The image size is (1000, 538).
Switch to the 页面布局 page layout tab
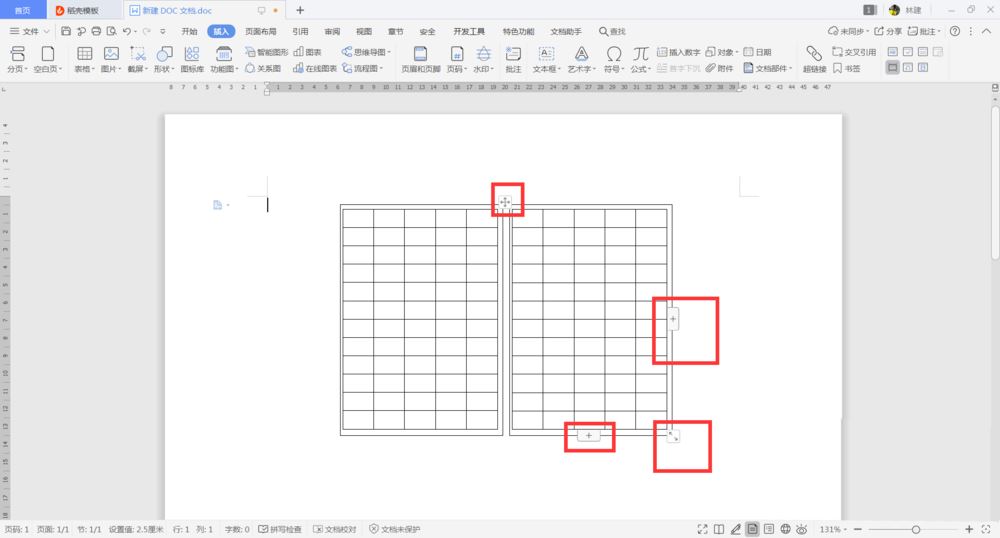coord(261,31)
